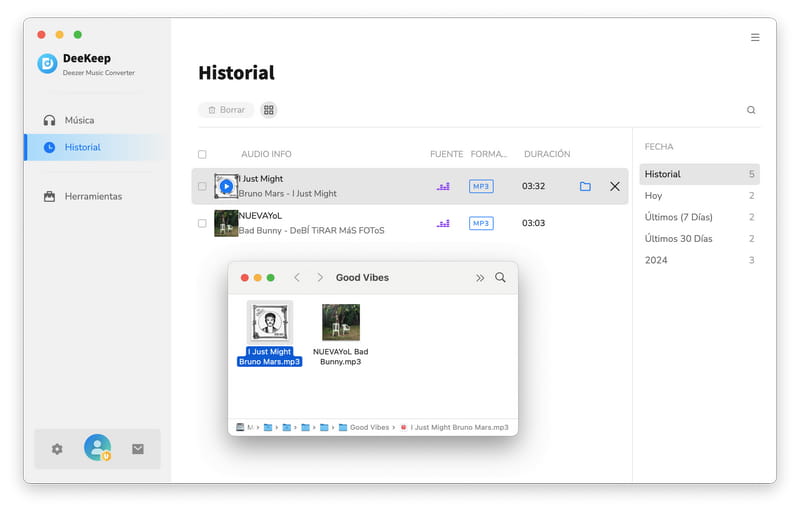Select the Historial clock icon in sidebar

(49, 147)
